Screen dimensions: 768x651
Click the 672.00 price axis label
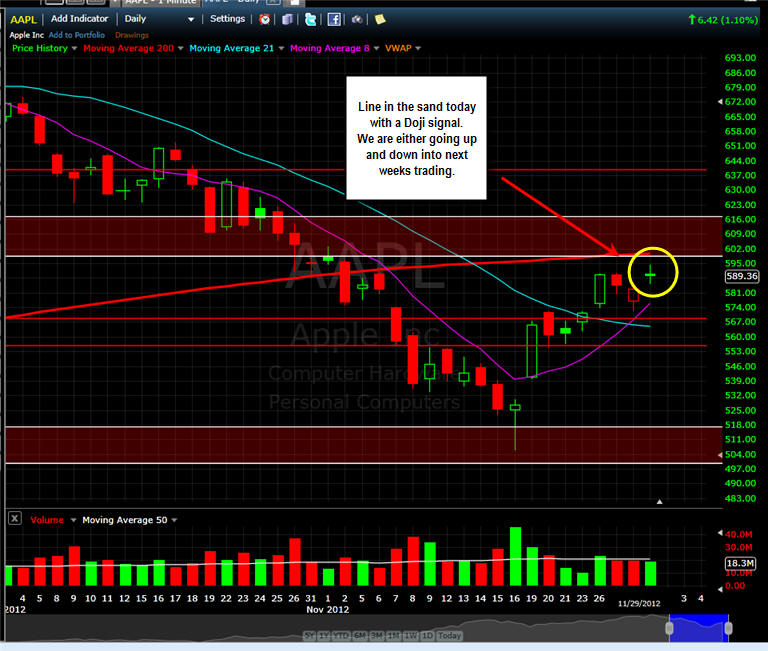click(740, 102)
